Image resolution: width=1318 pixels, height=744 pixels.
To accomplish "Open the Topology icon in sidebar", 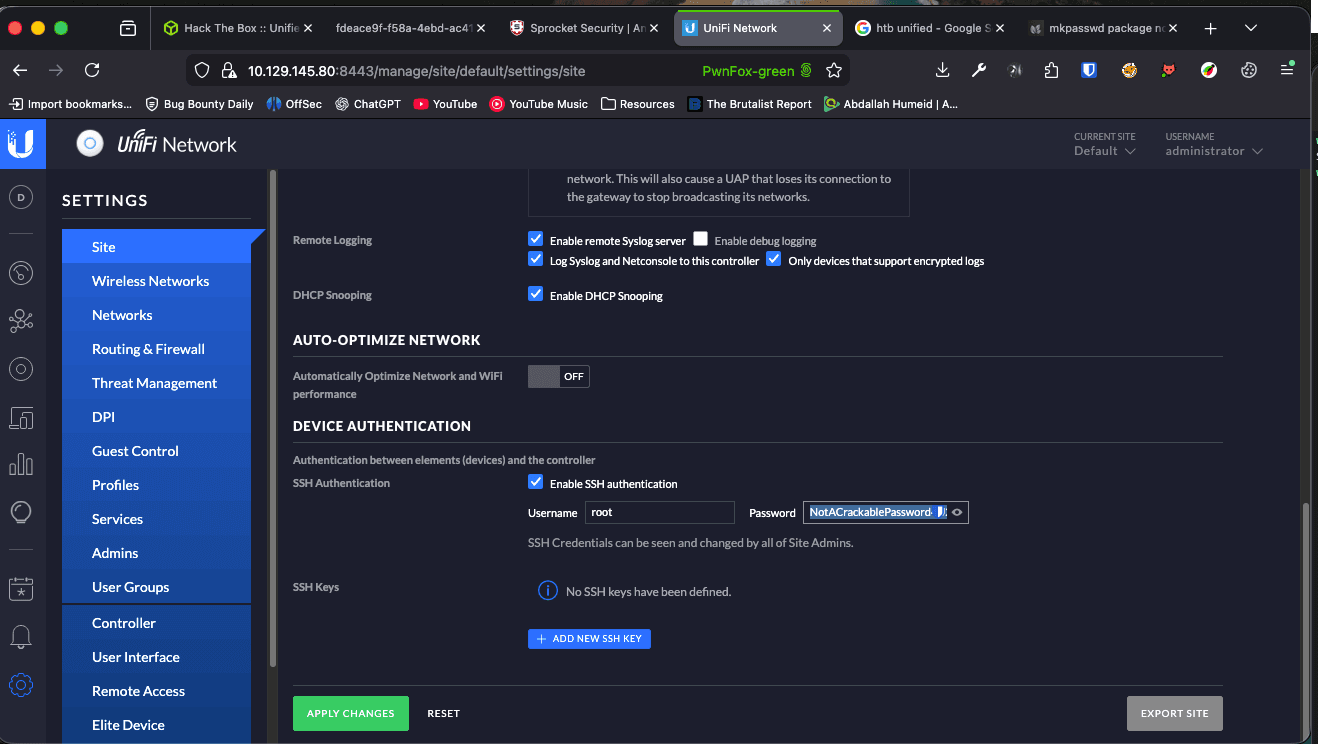I will point(21,321).
